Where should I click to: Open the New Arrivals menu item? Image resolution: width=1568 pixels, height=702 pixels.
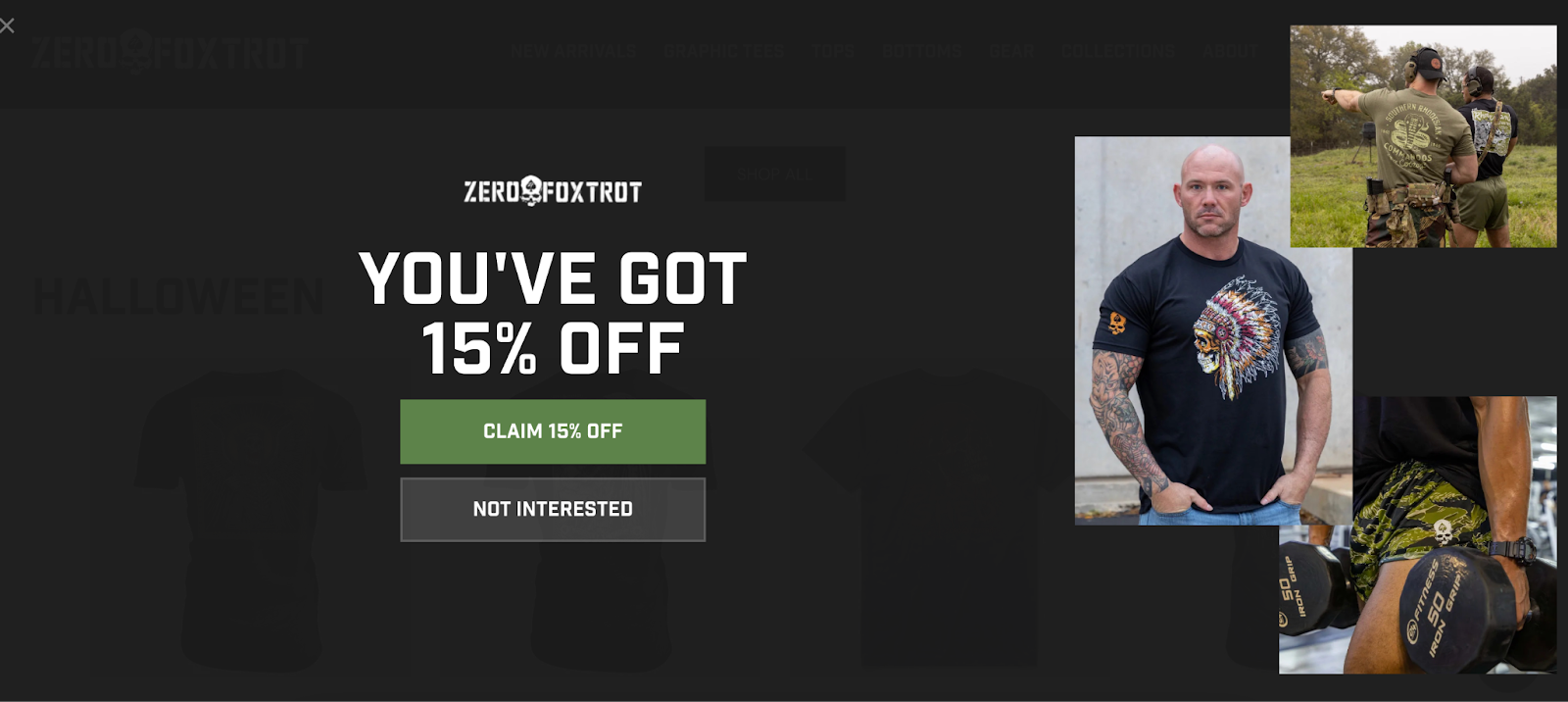[573, 51]
